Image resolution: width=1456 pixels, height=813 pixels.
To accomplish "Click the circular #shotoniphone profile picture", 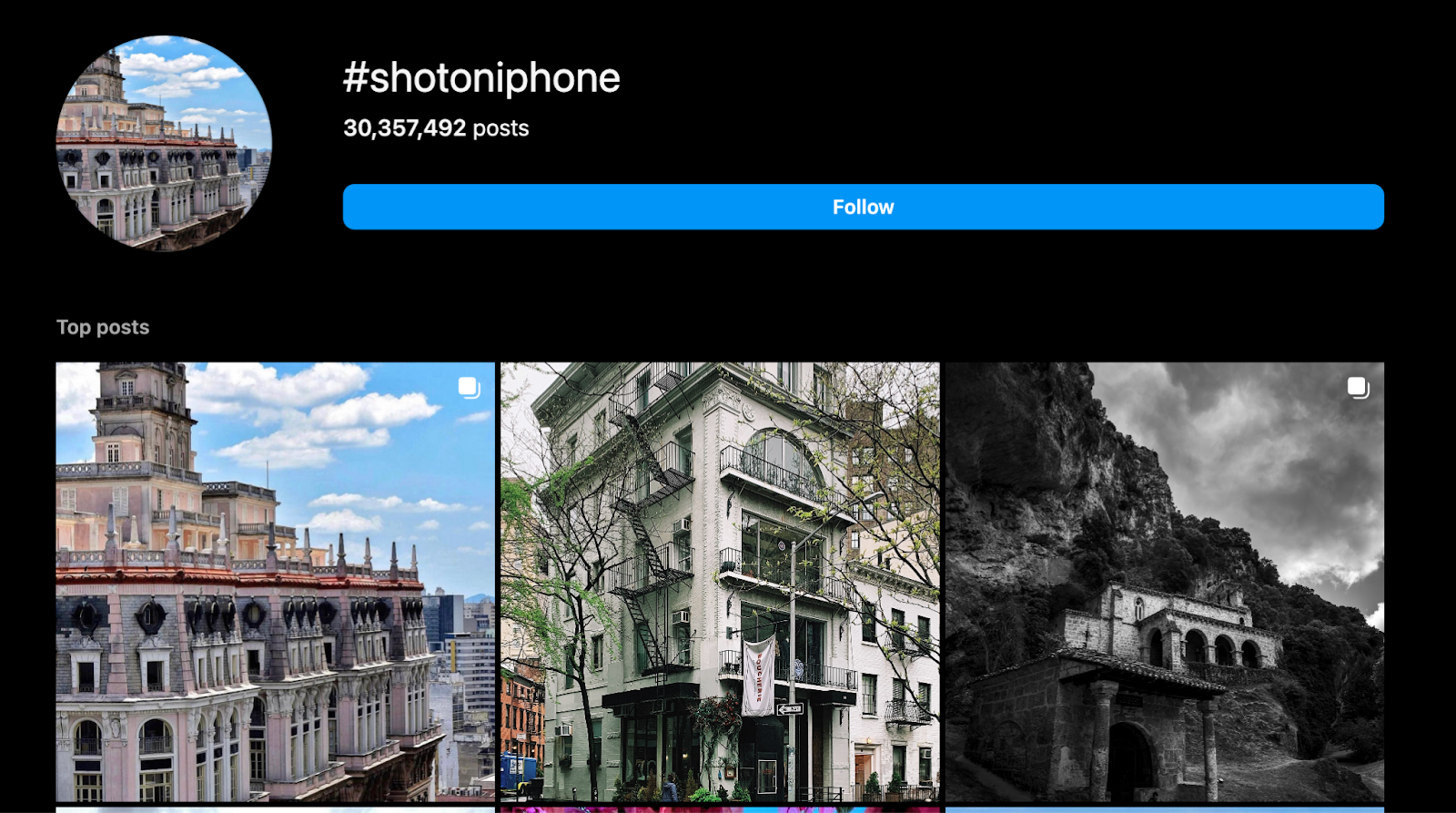I will point(164,143).
